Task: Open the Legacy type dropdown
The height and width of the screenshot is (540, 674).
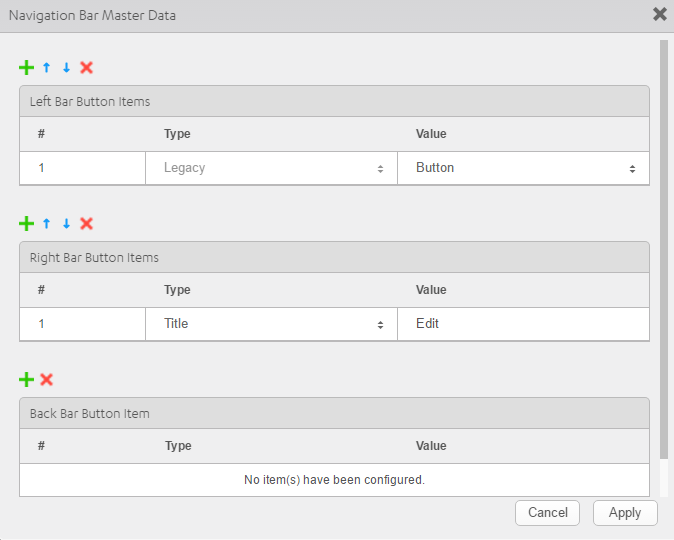Action: (271, 168)
